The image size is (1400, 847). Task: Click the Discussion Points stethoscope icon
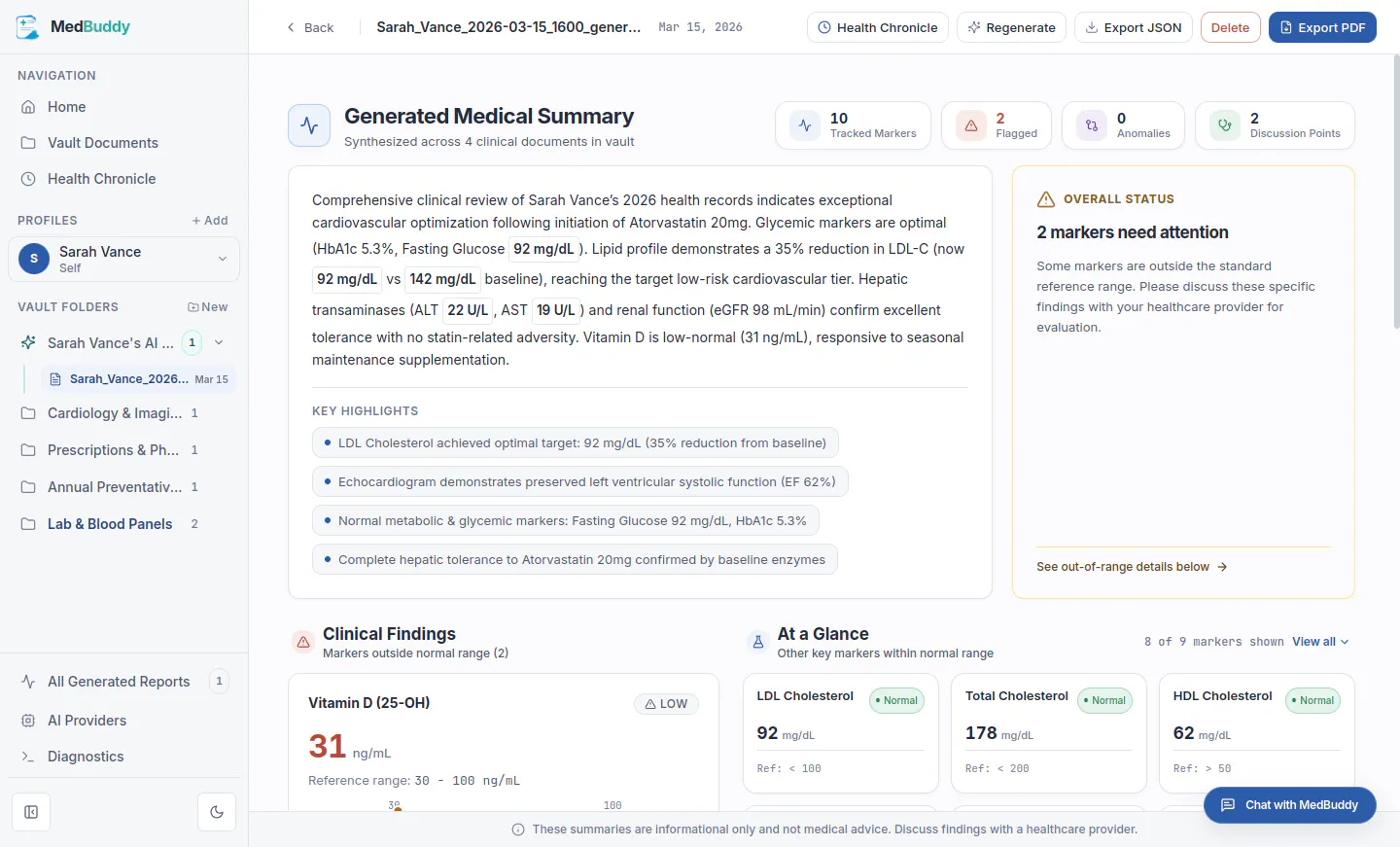pos(1225,125)
